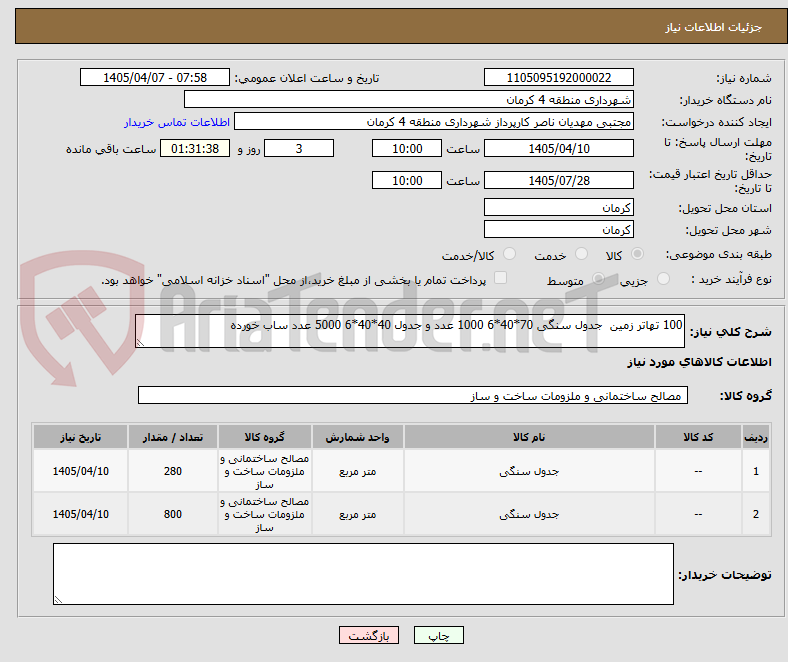Click the واحد شمارش column header
Screen dimensions: 788x662
coord(357,437)
